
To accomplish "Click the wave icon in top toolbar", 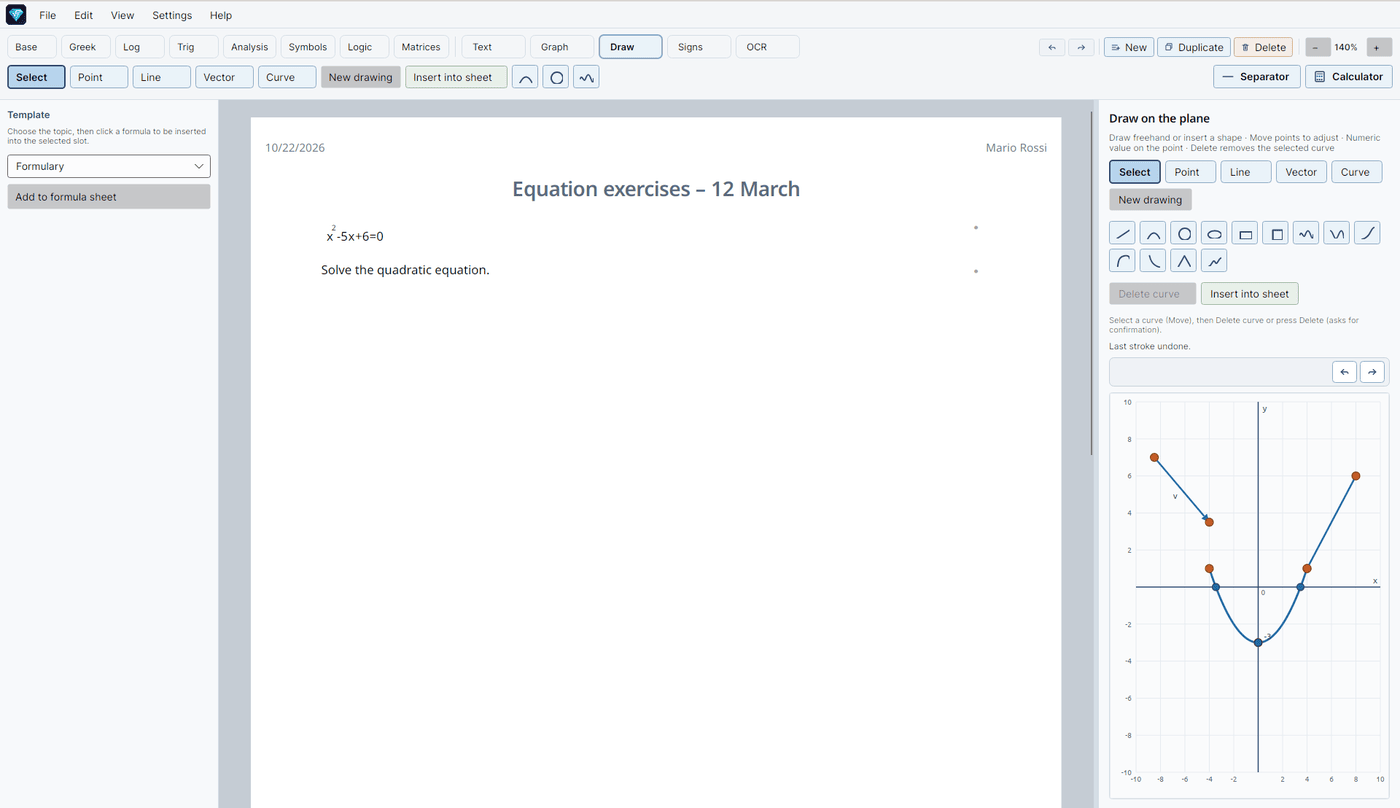I will (586, 77).
